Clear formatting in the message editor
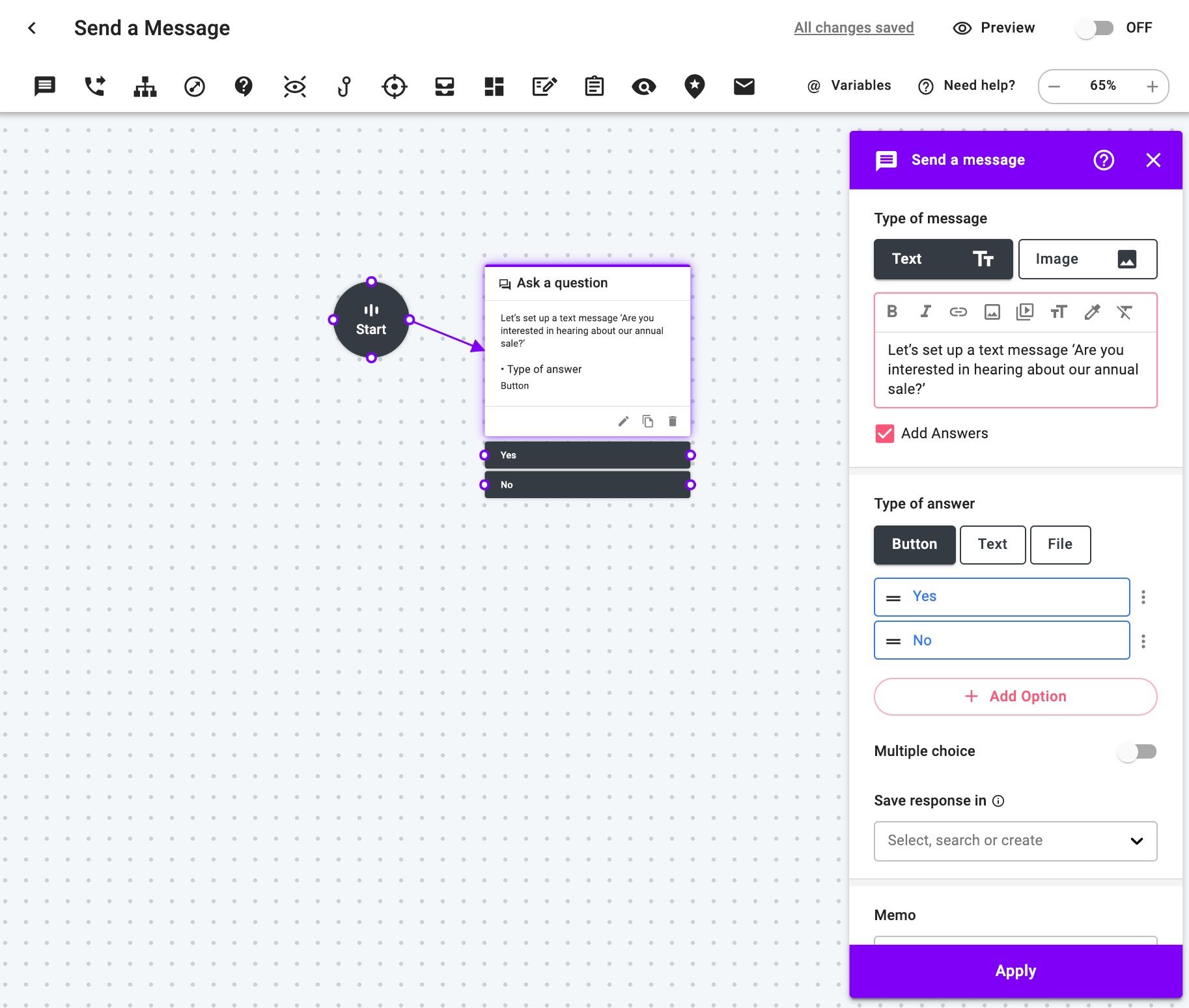 pos(1125,312)
